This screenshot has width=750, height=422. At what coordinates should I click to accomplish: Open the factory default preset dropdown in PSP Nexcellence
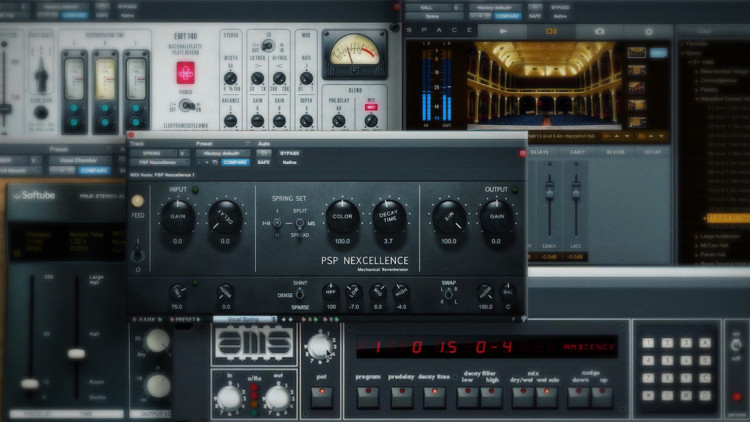click(x=222, y=153)
